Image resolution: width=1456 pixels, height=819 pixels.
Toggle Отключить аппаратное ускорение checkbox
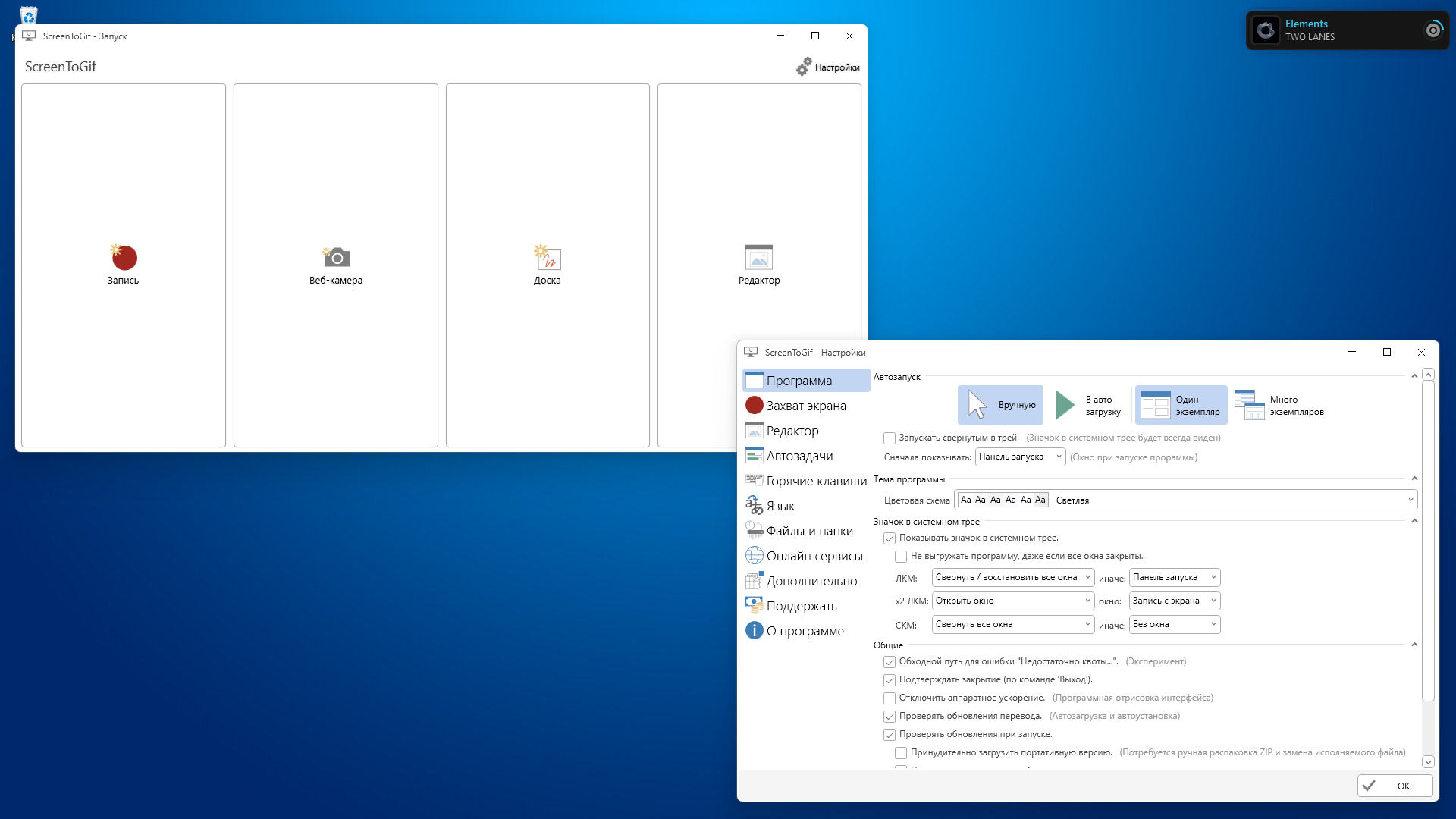(890, 698)
